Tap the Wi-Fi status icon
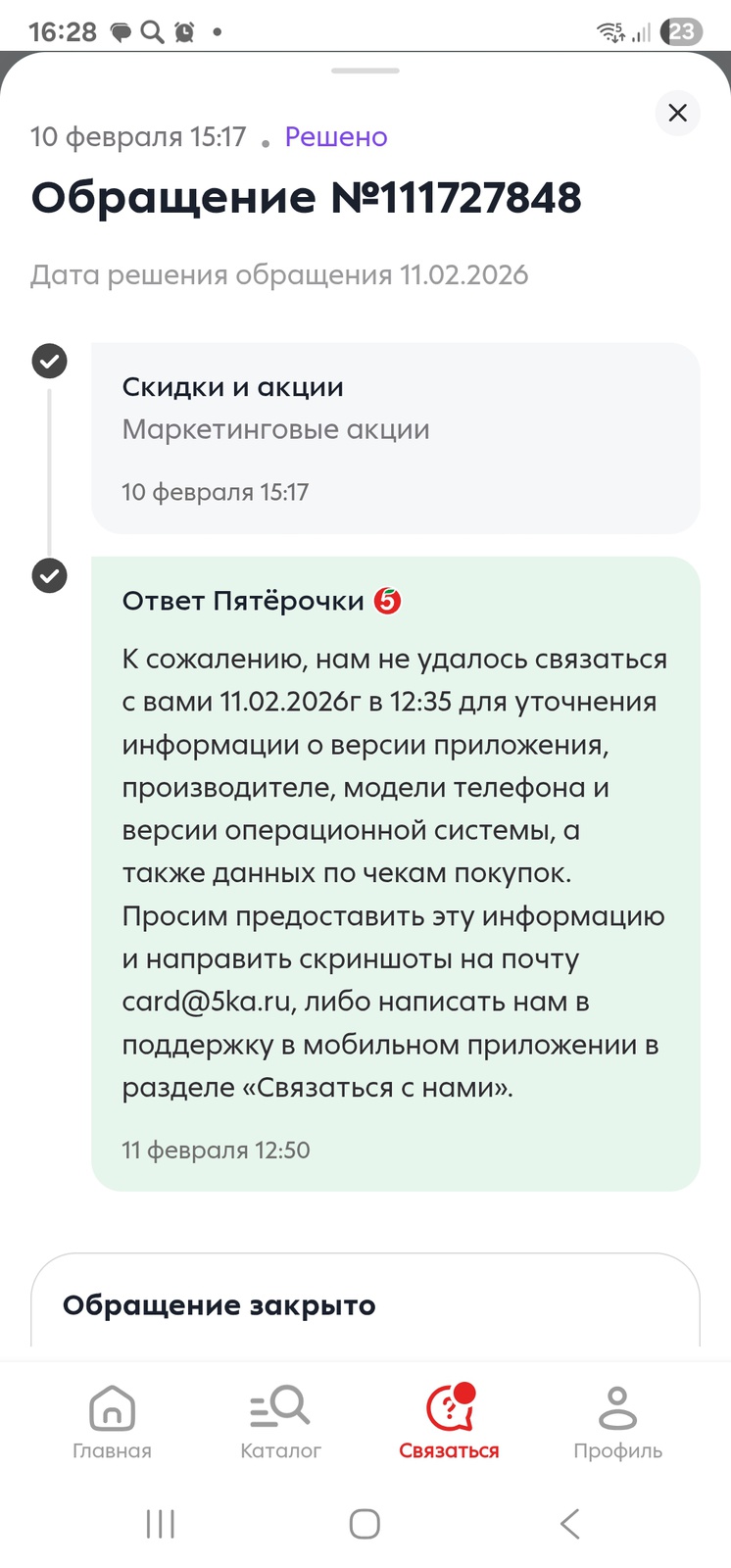Screen dimensions: 731x1568 pyautogui.click(x=610, y=32)
